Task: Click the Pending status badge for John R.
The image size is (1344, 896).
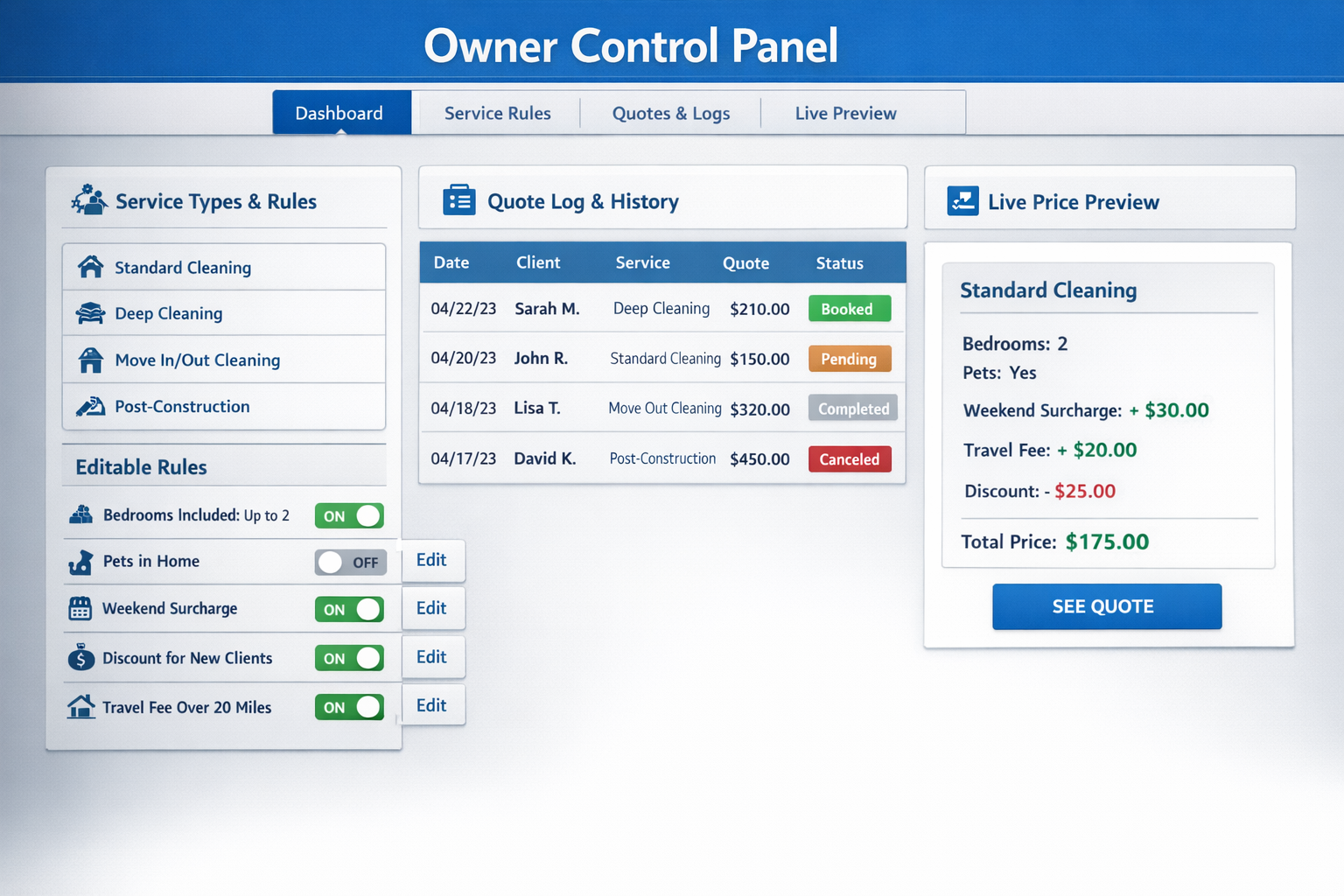Action: [850, 358]
